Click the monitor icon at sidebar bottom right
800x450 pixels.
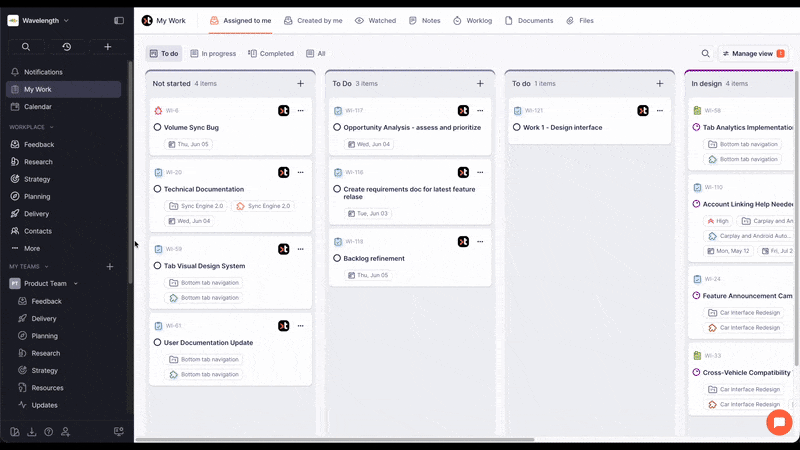(x=119, y=432)
